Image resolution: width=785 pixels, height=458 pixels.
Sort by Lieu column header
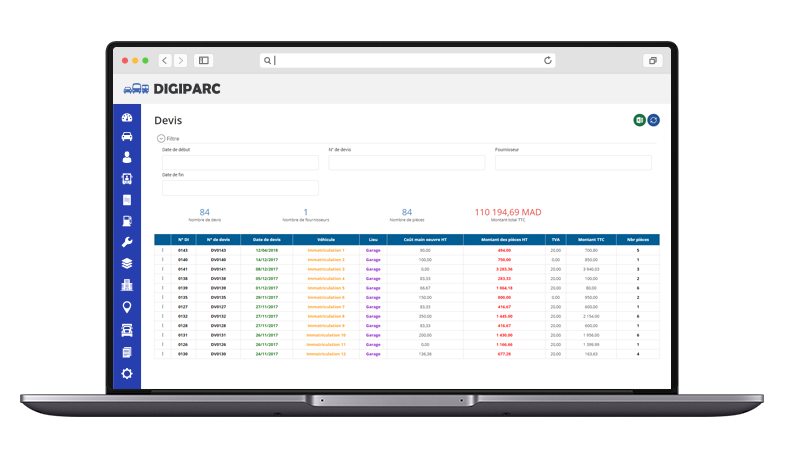373,240
